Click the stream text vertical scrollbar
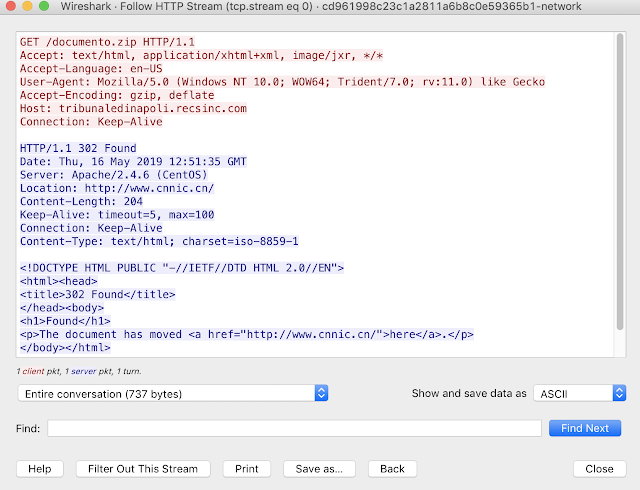 [x=620, y=182]
